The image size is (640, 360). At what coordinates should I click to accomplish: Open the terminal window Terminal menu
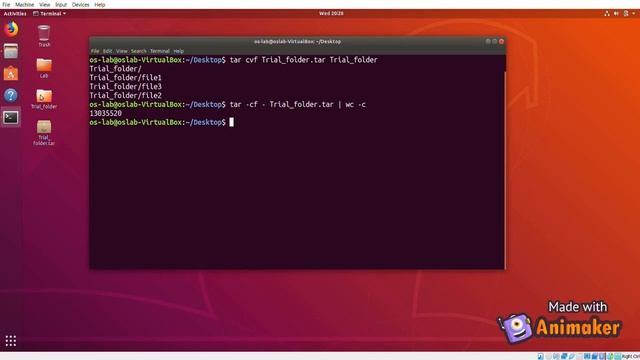160,51
